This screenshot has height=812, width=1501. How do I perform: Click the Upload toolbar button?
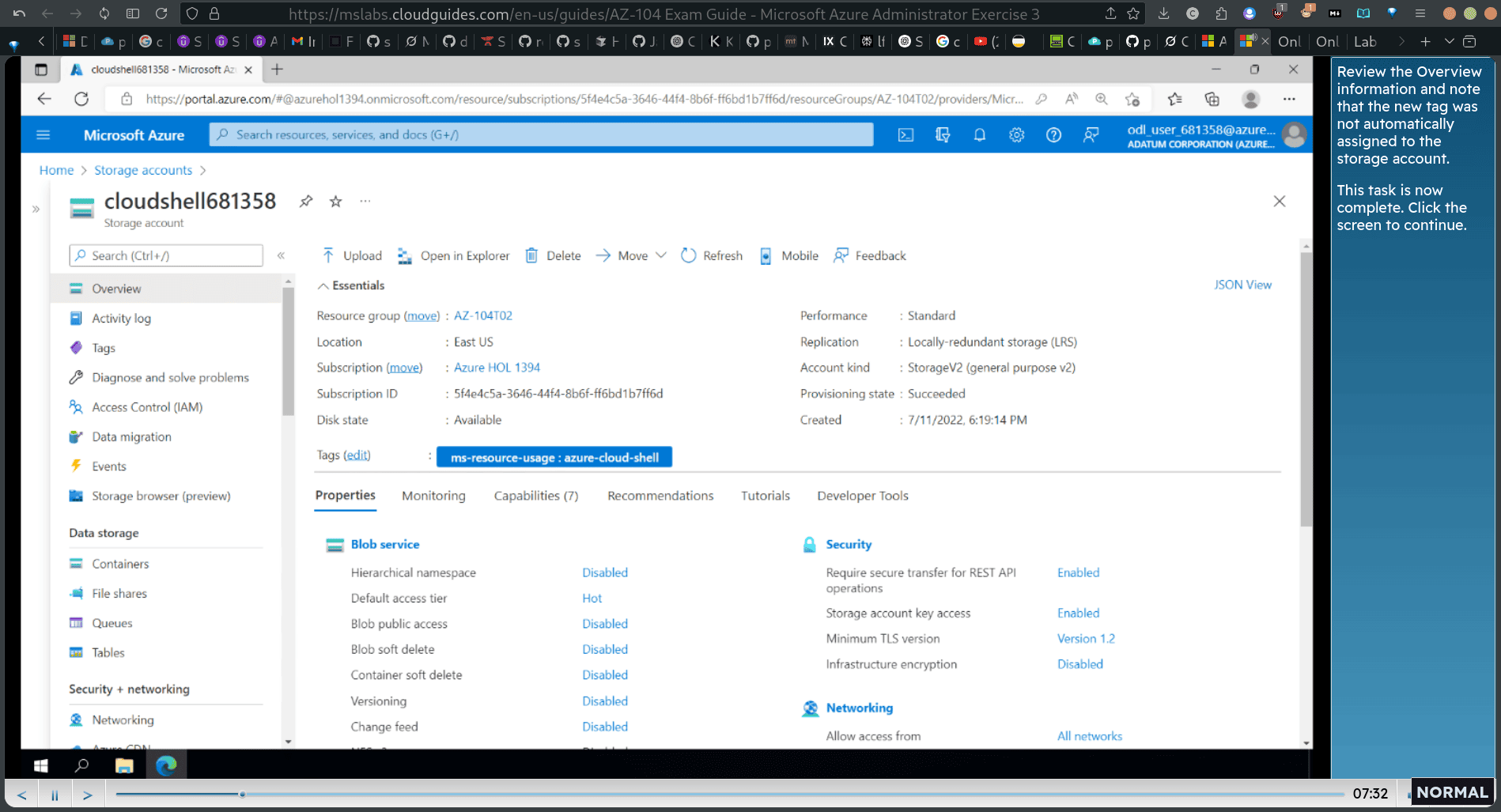click(352, 255)
